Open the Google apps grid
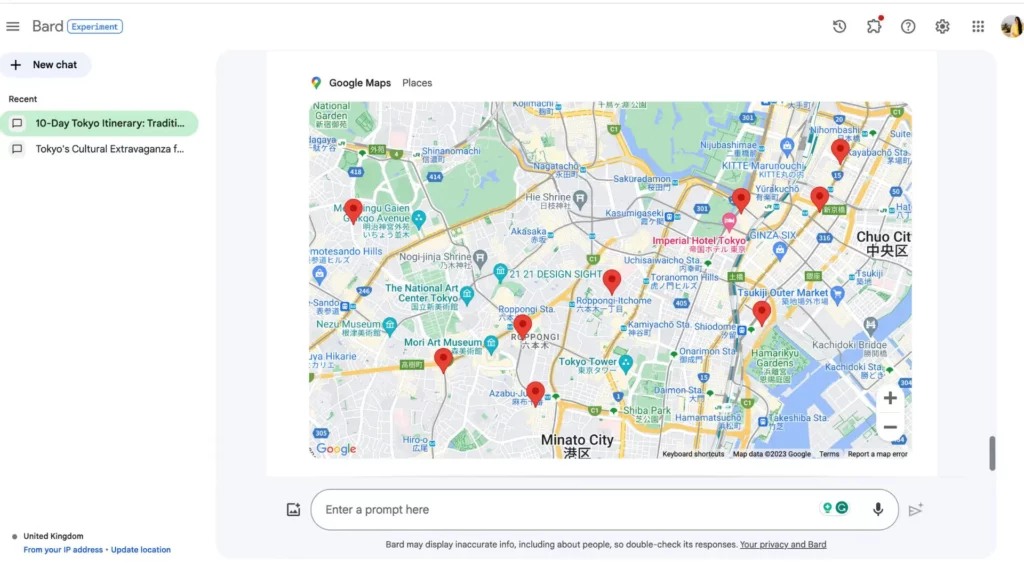Screen dimensions: 1024x576 (x=978, y=27)
